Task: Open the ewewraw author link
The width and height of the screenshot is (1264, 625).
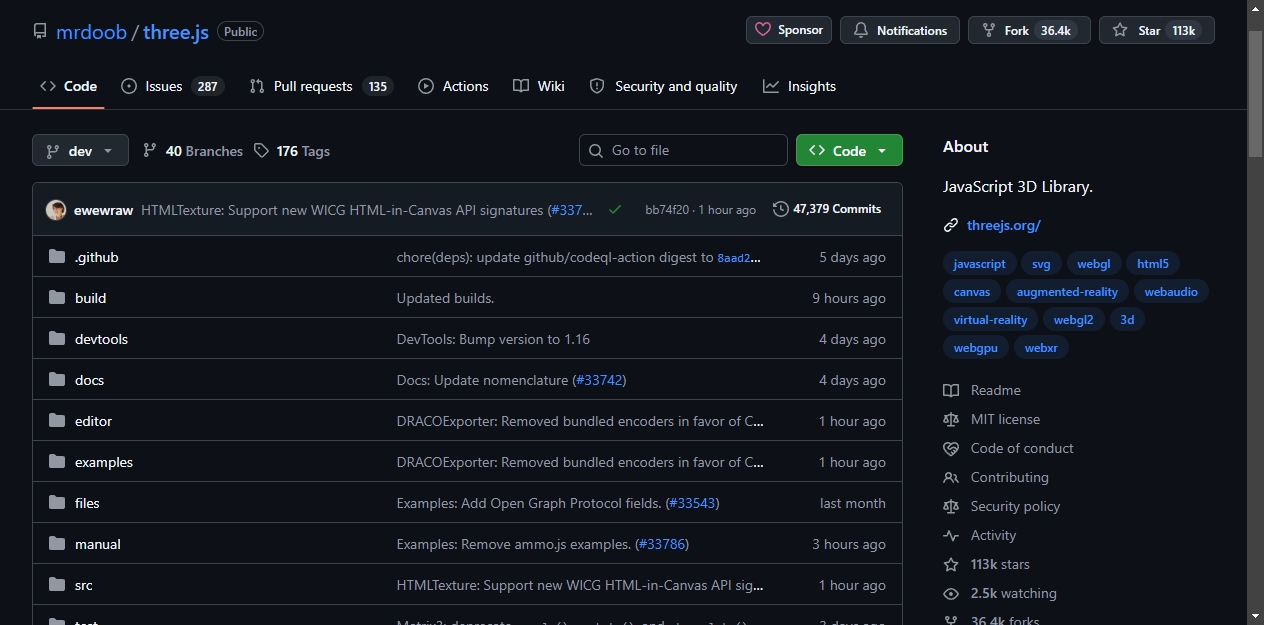Action: (104, 210)
